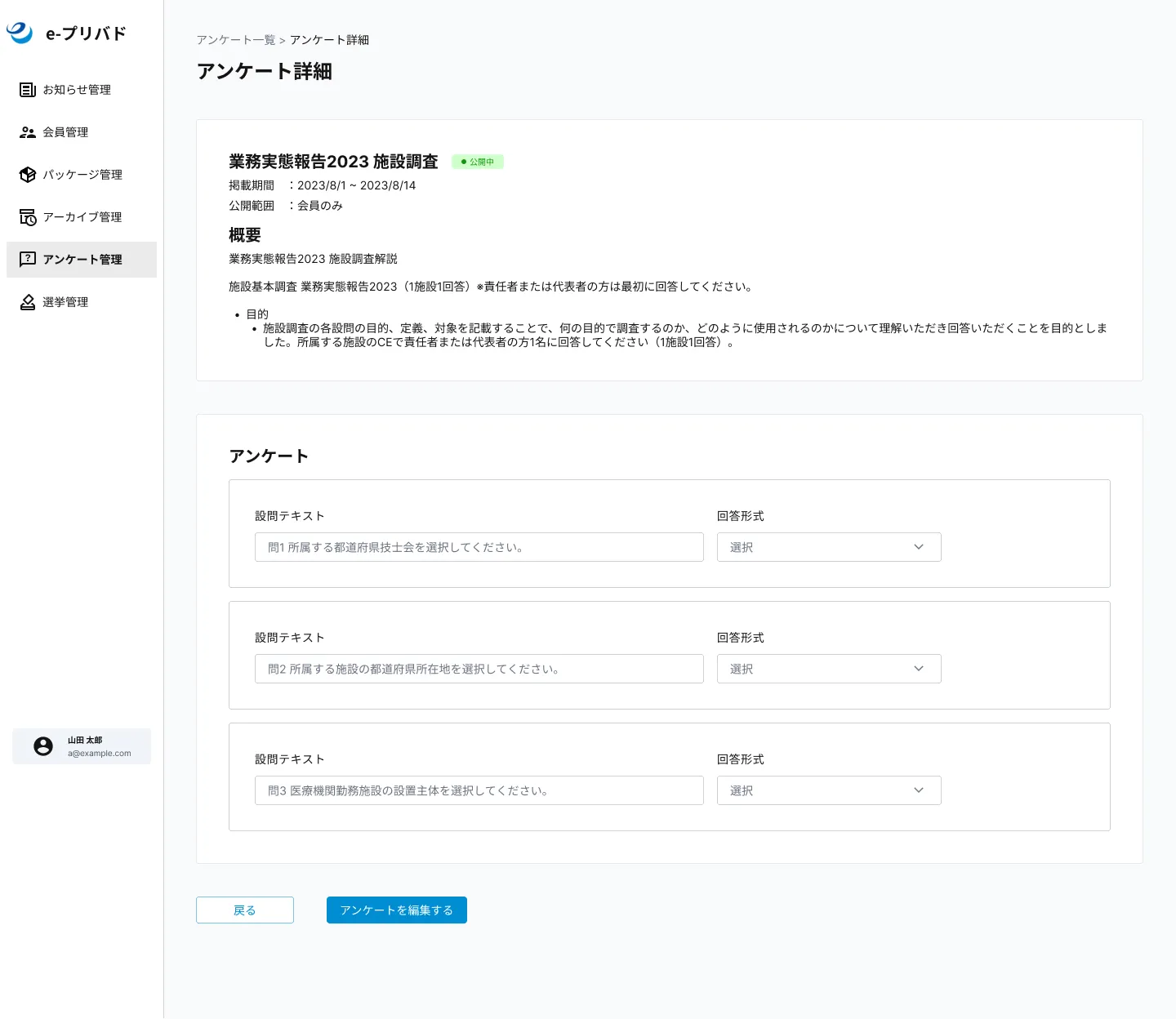Click the 会員管理 people icon
The image size is (1176, 1019).
click(x=28, y=132)
